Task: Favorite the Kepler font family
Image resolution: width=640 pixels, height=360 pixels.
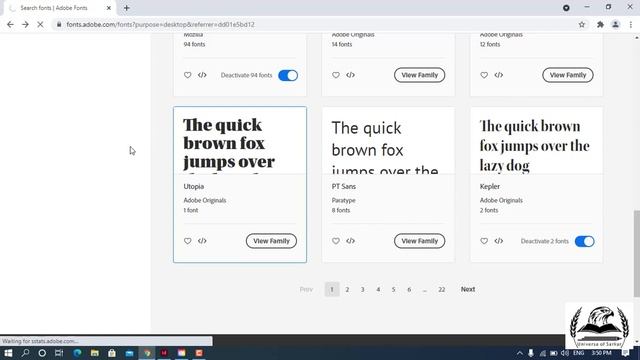Action: pyautogui.click(x=484, y=241)
